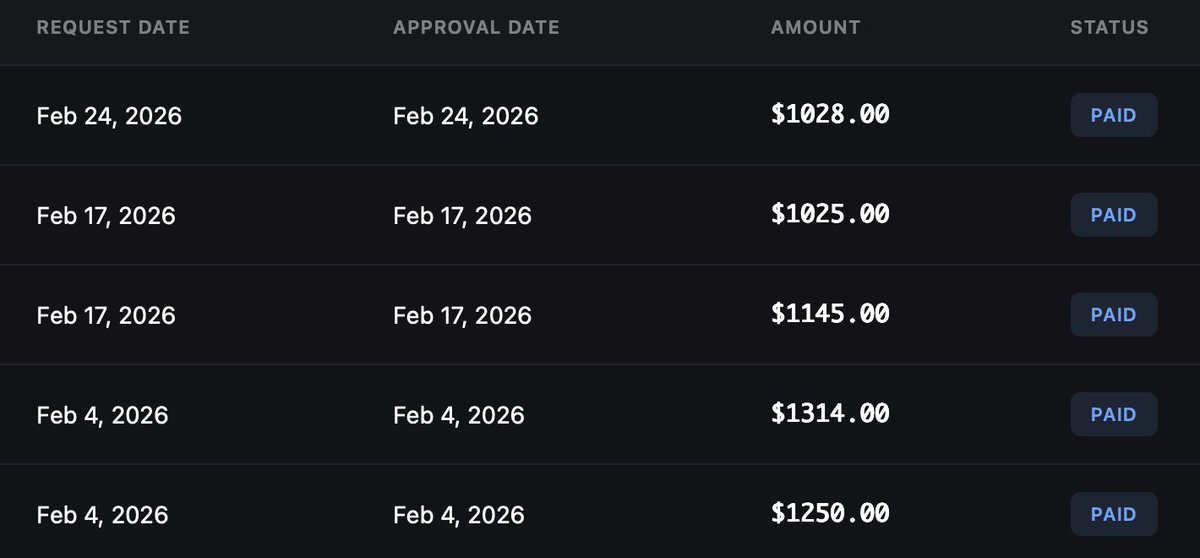The height and width of the screenshot is (558, 1200).
Task: Select PAID status on the $1250.00 row
Action: pos(1114,514)
